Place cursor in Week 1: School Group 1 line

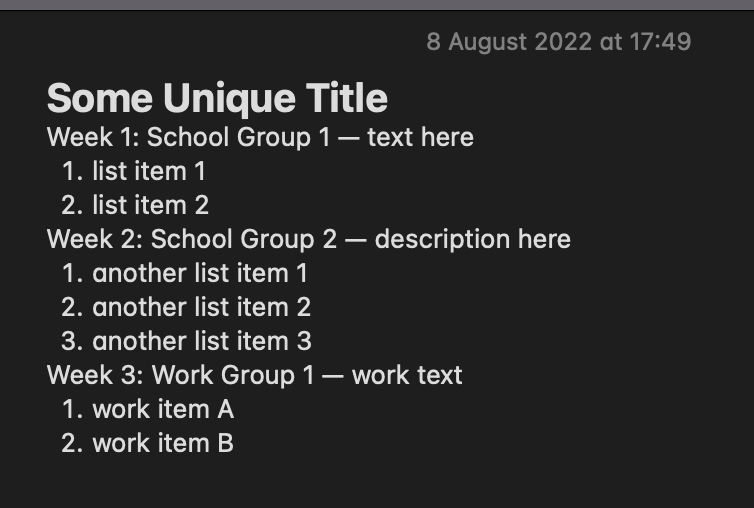(x=260, y=138)
